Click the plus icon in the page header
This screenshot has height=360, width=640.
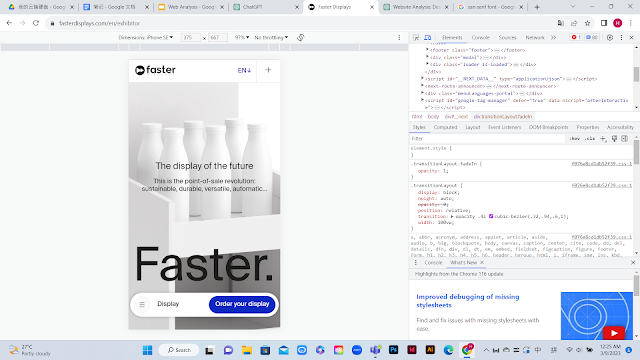268,70
